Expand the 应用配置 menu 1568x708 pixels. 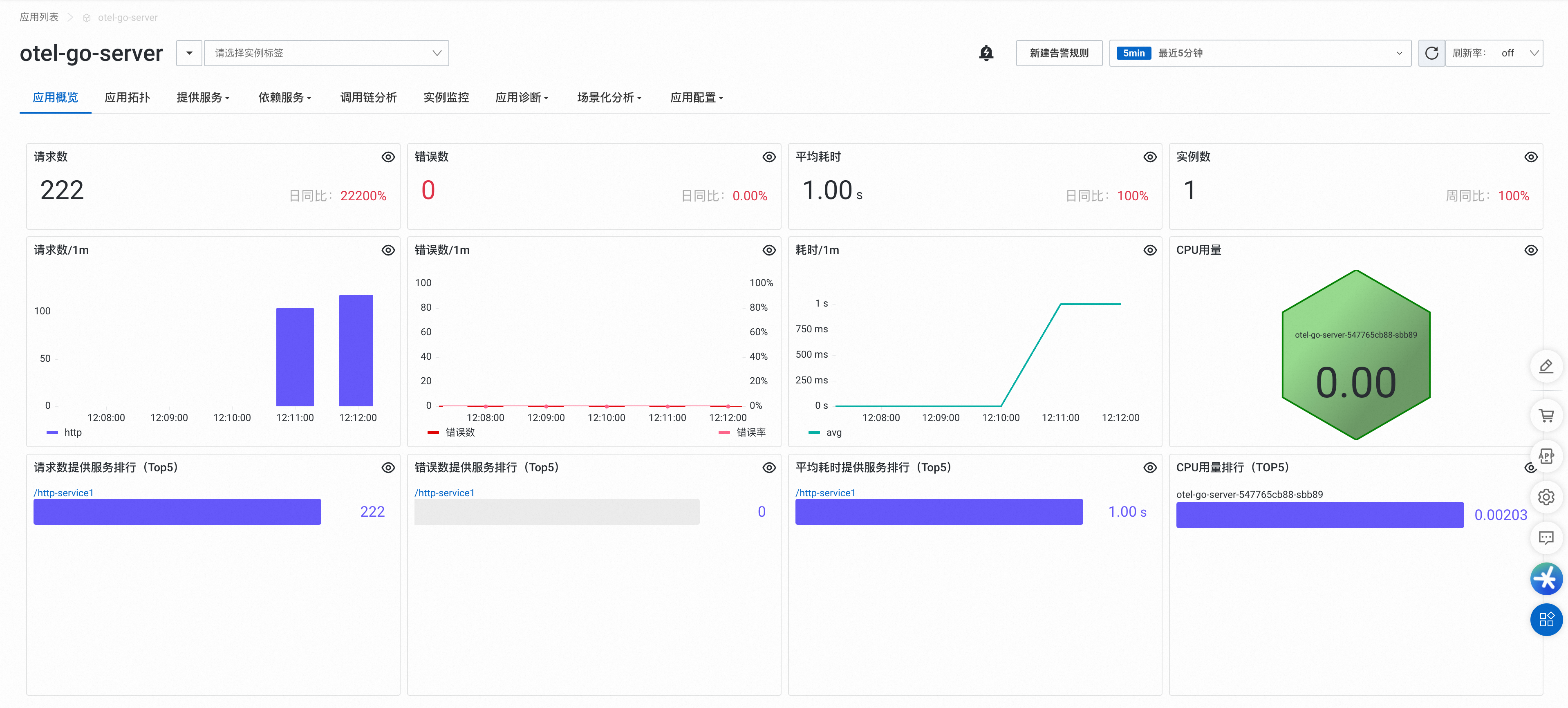(697, 97)
